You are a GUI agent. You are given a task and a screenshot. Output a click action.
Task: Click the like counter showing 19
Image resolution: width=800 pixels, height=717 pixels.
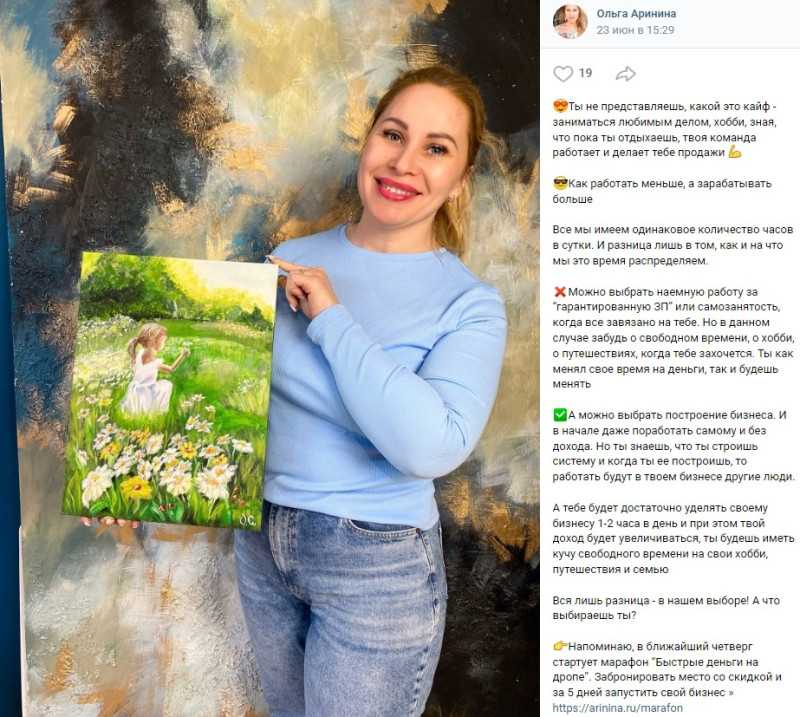click(x=585, y=73)
